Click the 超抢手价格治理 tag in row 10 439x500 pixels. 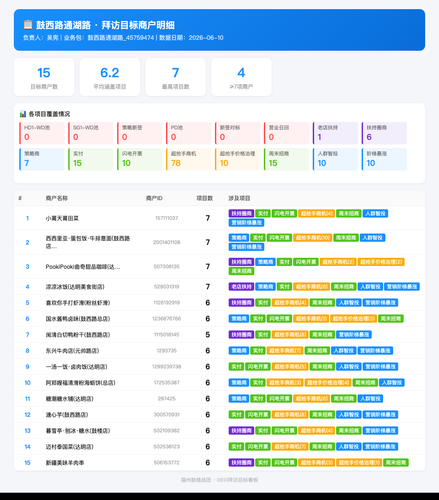328,383
